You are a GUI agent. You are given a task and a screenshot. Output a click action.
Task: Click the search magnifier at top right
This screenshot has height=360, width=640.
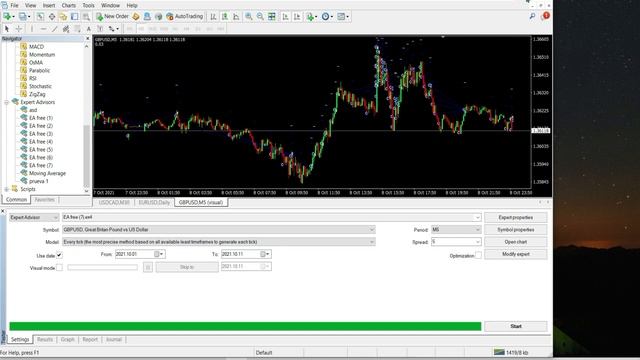(x=532, y=16)
